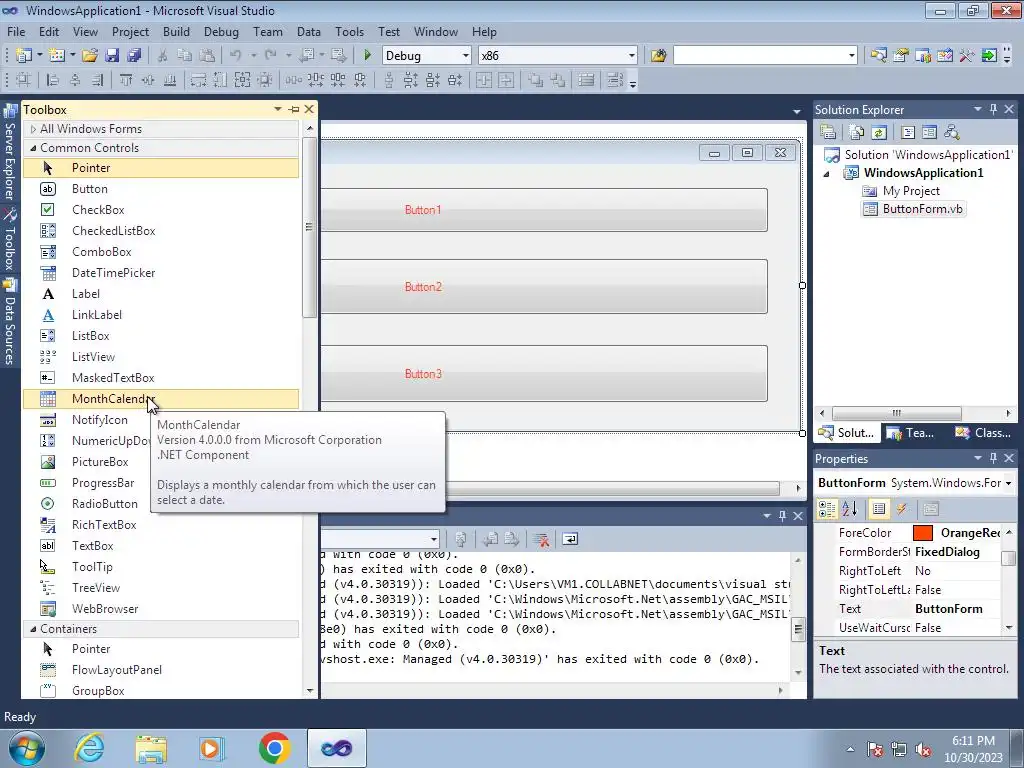Open the Project menu

(130, 32)
